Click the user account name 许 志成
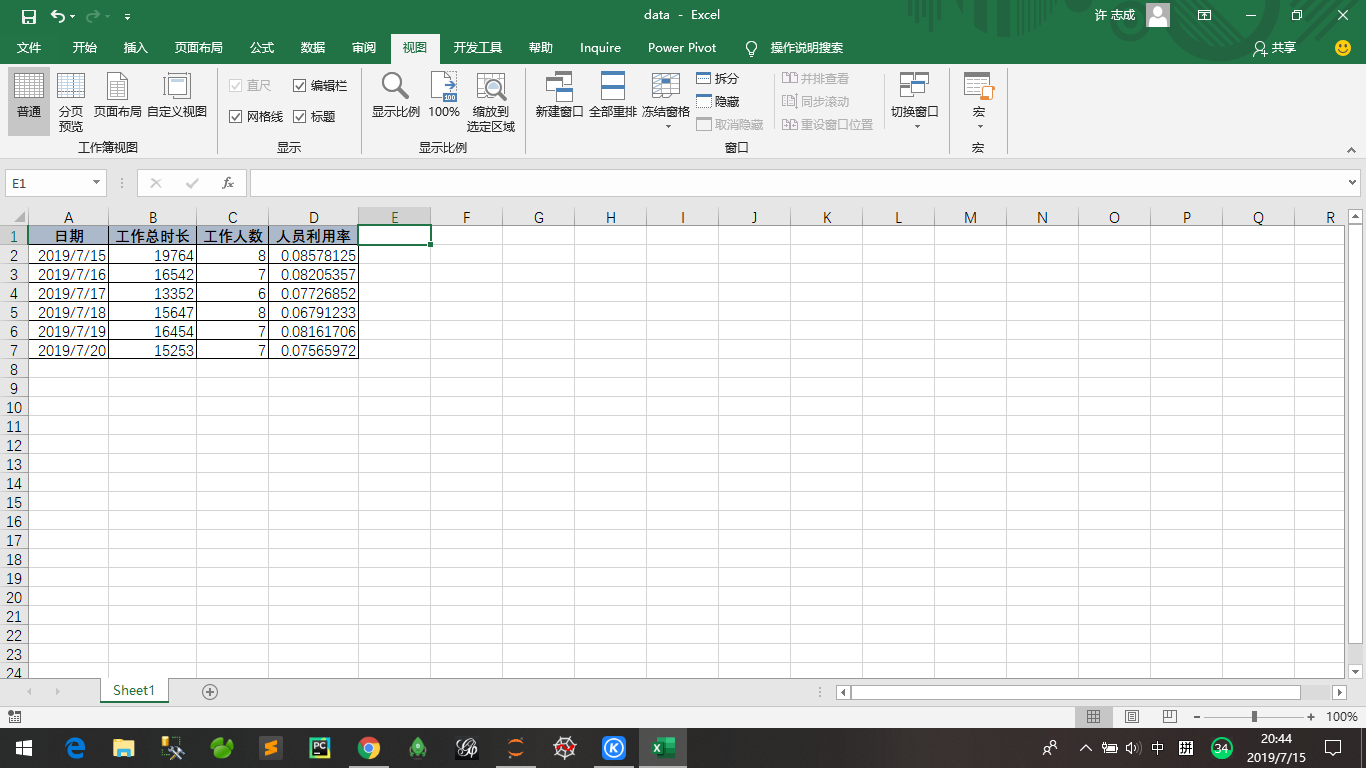This screenshot has height=768, width=1366. pyautogui.click(x=1115, y=15)
